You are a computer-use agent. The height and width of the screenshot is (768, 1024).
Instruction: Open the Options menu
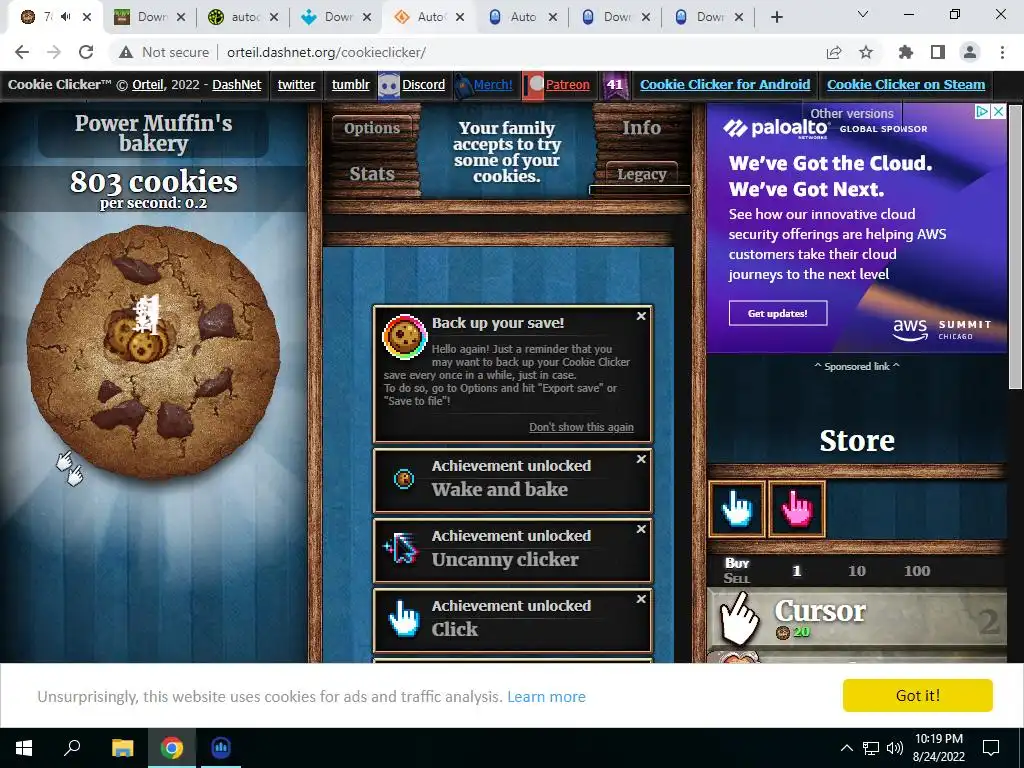pyautogui.click(x=372, y=128)
